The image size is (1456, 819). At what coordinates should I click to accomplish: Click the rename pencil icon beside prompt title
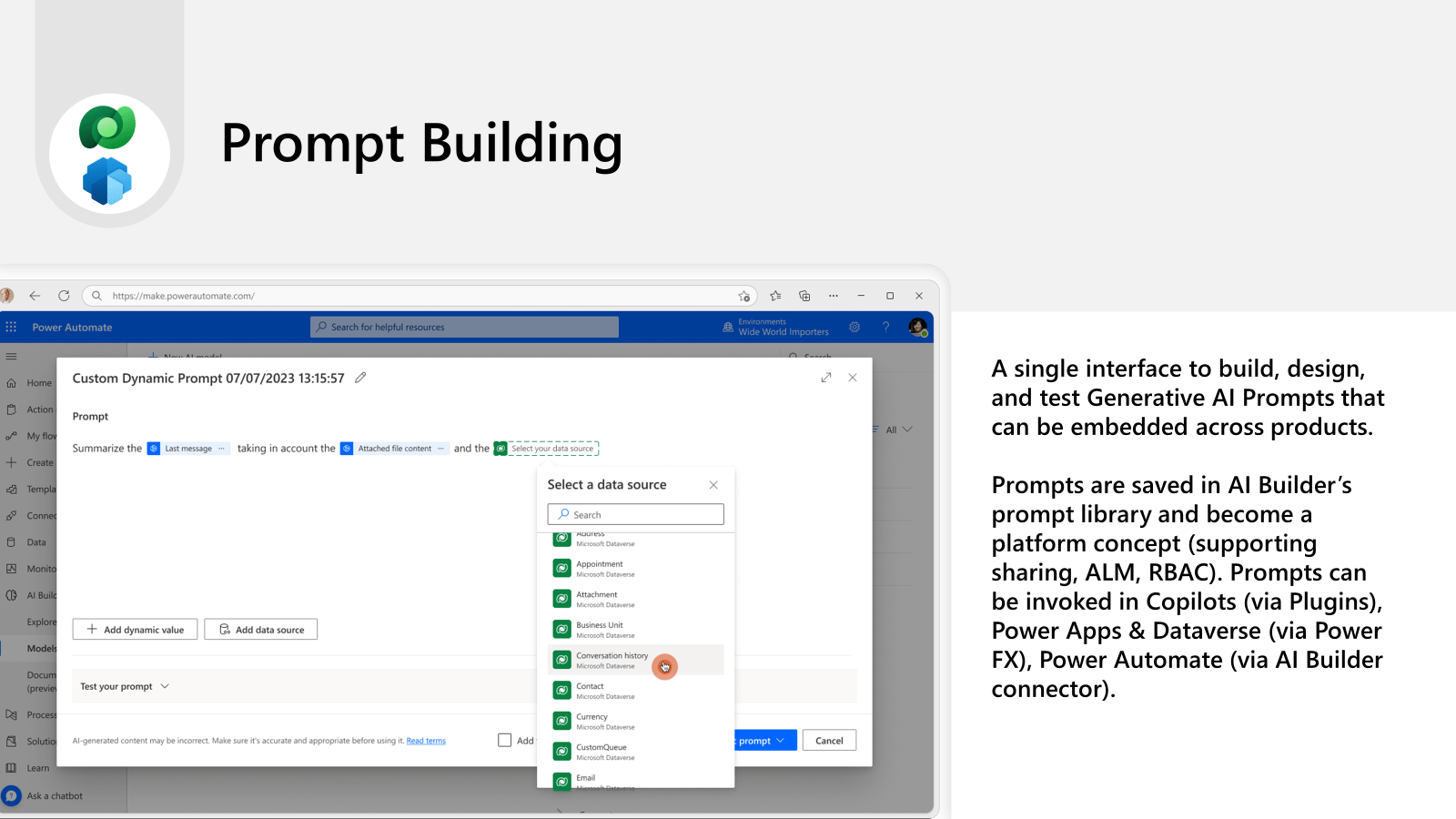(x=360, y=378)
